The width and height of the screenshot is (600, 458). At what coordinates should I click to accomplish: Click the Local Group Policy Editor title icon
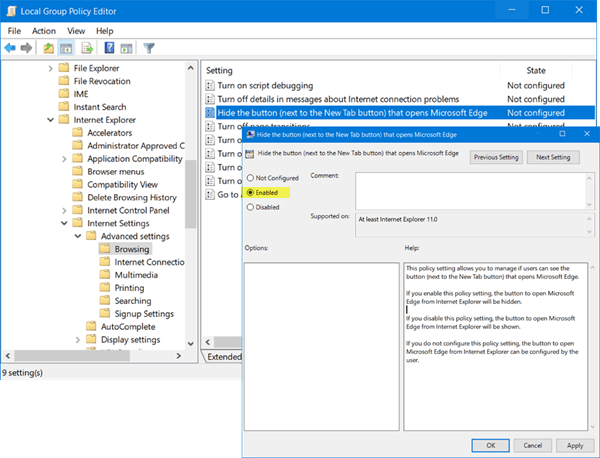(11, 11)
